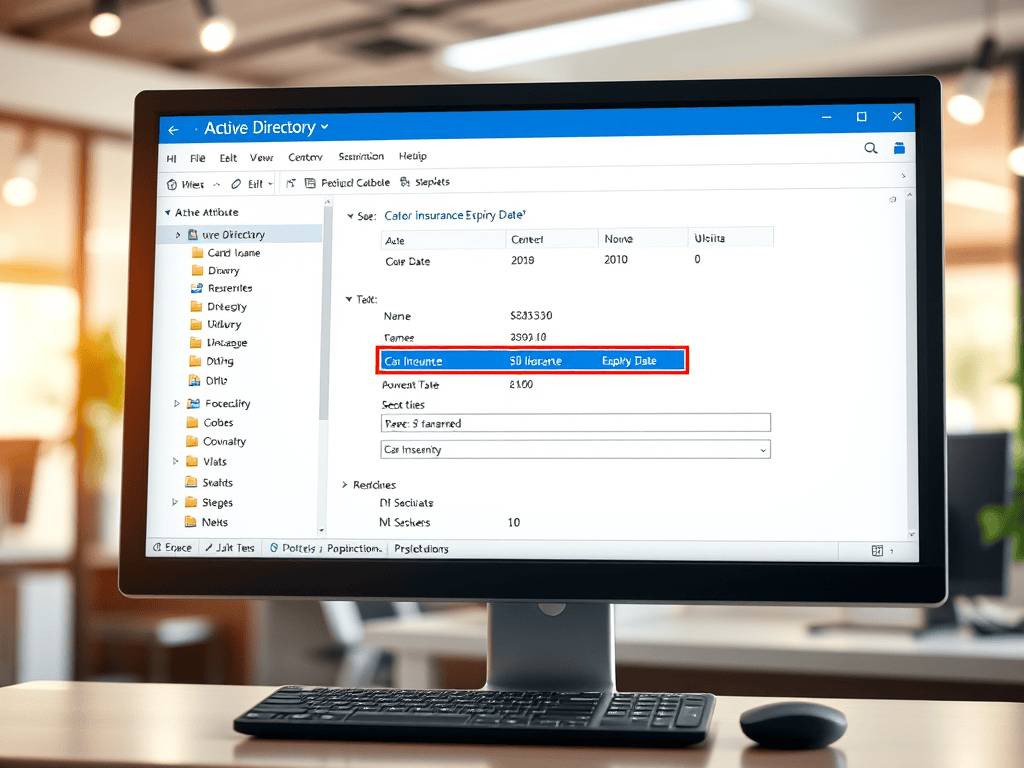Select the highlighted Car Insurance row
Viewport: 1024px width, 768px height.
pos(532,360)
